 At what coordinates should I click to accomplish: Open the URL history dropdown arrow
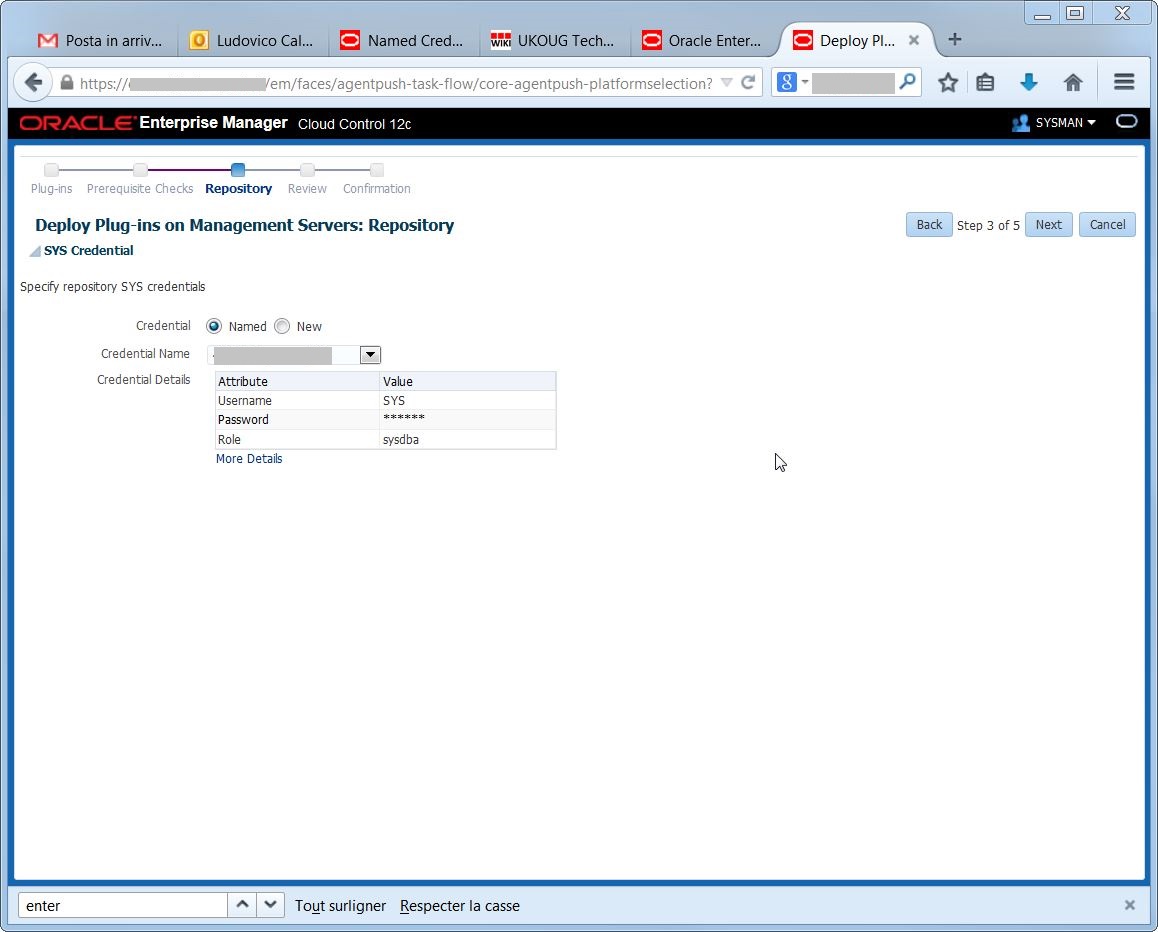click(x=727, y=83)
